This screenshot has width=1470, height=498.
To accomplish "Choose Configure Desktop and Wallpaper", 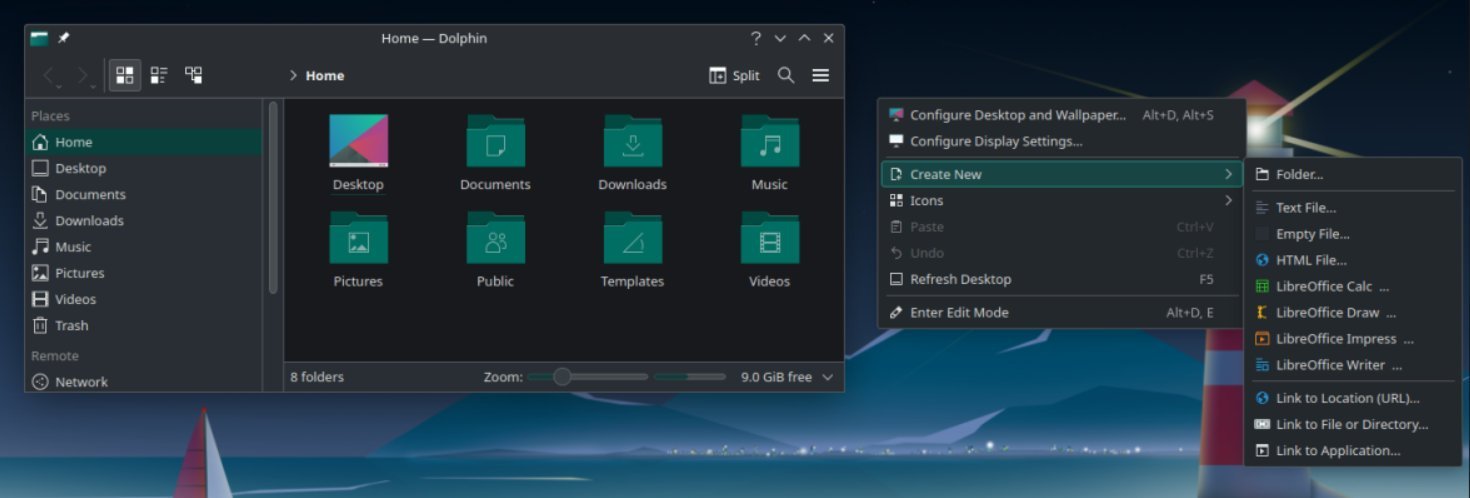I will tap(1017, 115).
